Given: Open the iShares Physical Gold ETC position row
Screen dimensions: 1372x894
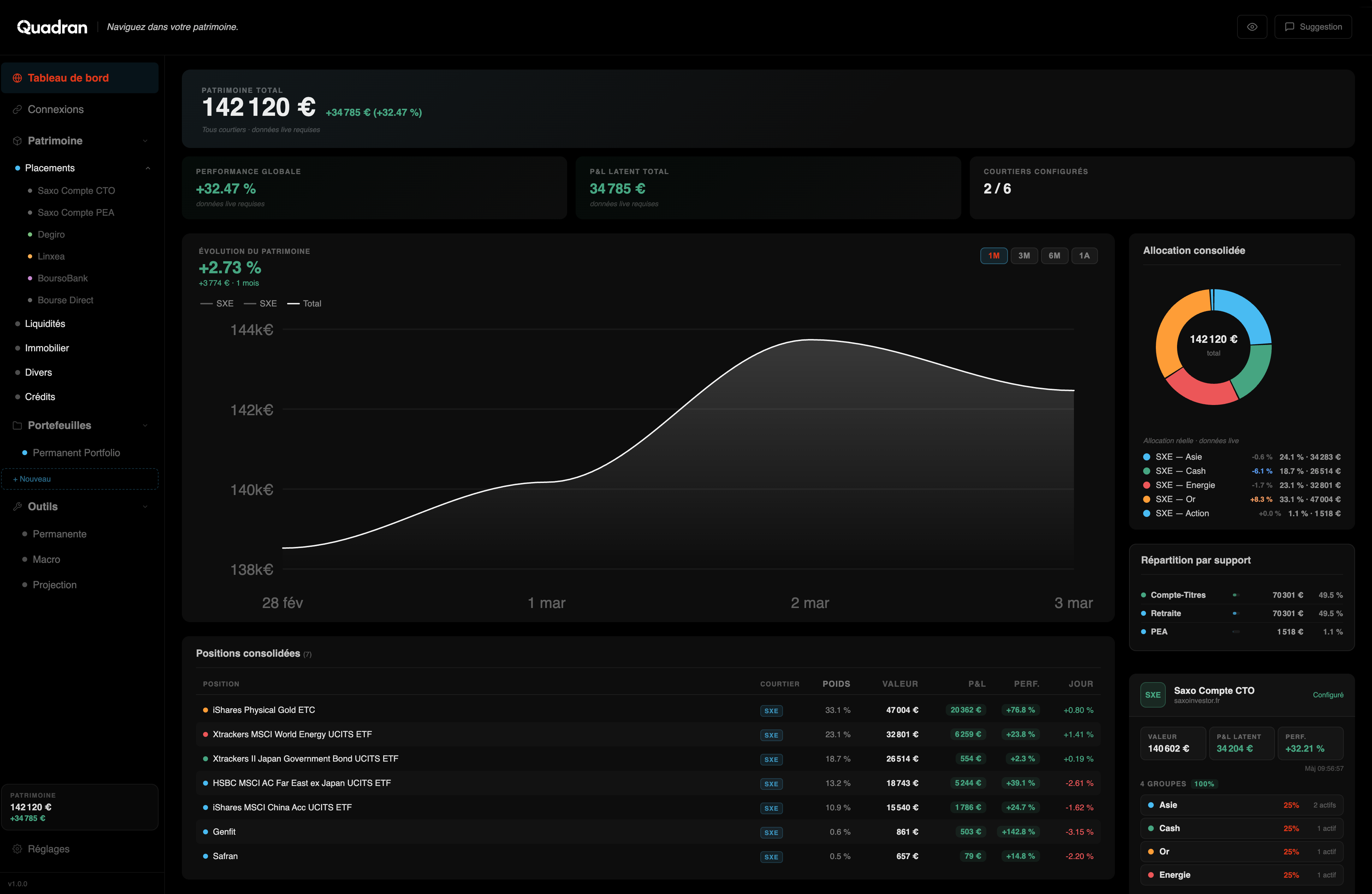Looking at the screenshot, I should [263, 710].
